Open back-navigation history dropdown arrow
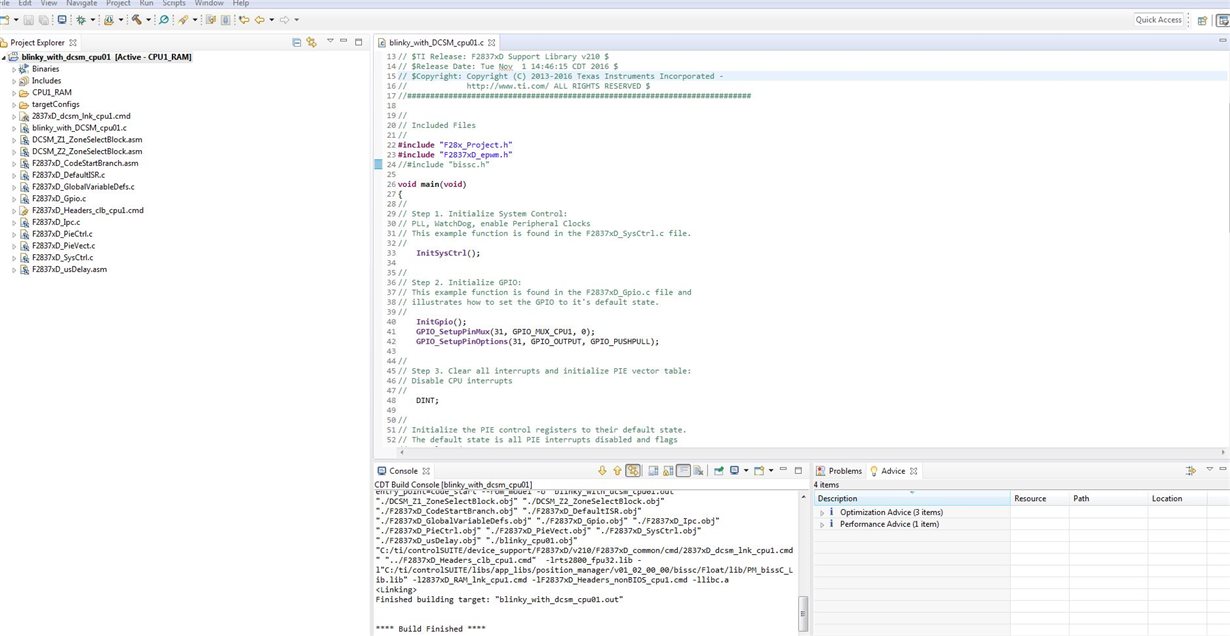This screenshot has width=1230, height=636. [x=271, y=20]
